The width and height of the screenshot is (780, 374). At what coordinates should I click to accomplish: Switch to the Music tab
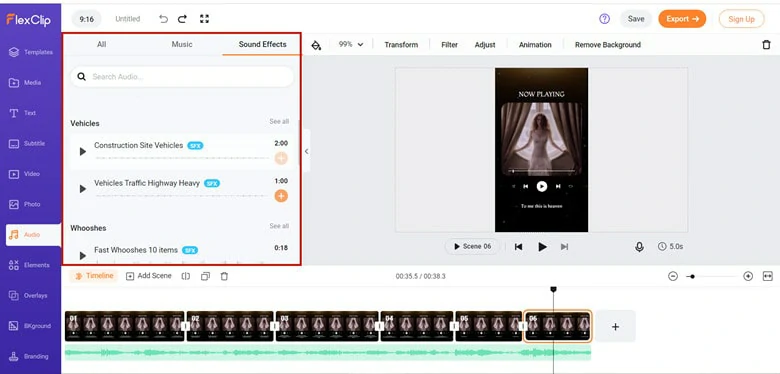tap(182, 44)
